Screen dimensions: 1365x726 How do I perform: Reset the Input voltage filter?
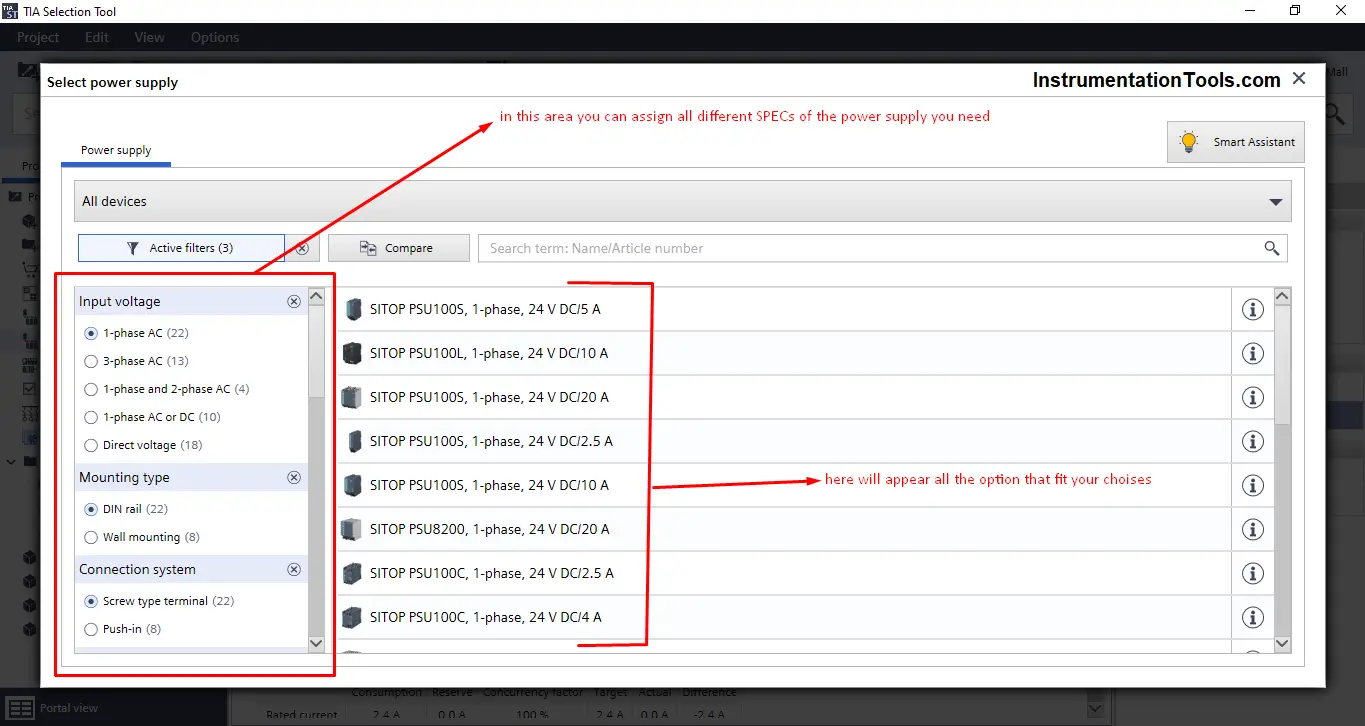[294, 301]
